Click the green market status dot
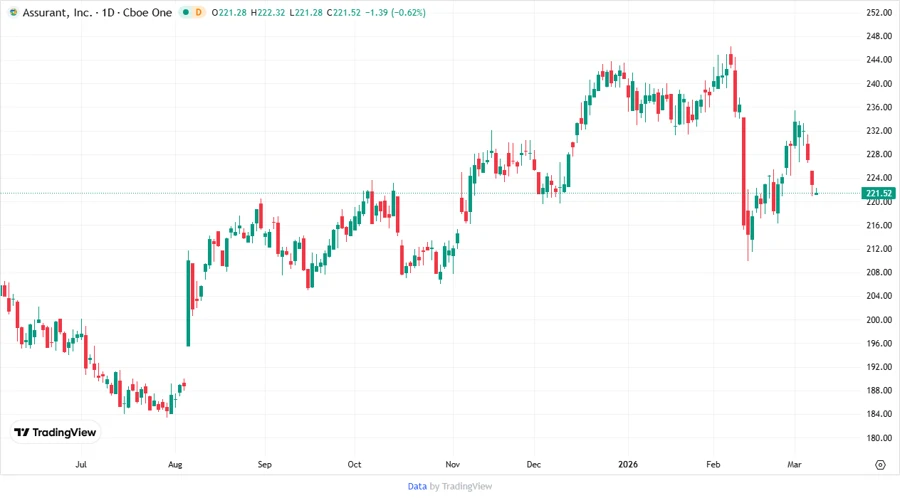Image resolution: width=900 pixels, height=498 pixels. coord(185,12)
